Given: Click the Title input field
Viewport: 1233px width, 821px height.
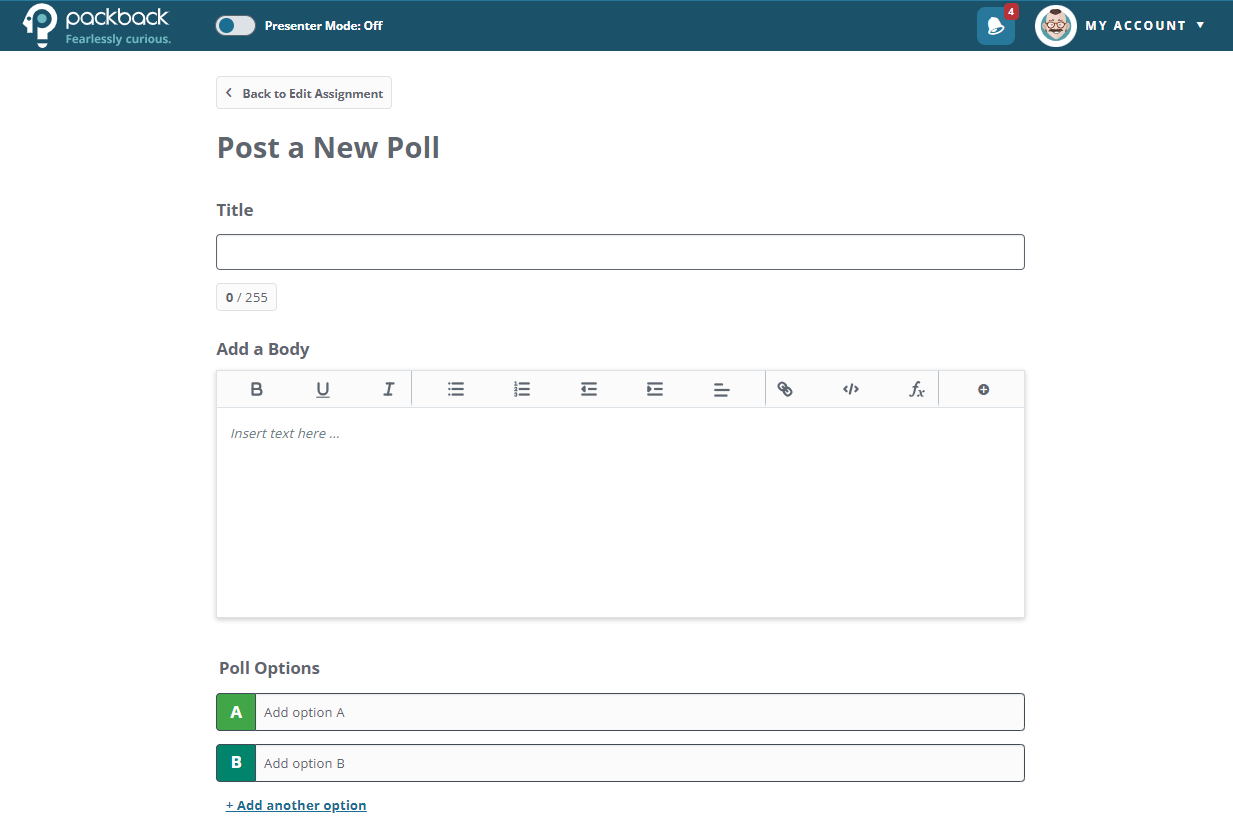Looking at the screenshot, I should click(620, 251).
